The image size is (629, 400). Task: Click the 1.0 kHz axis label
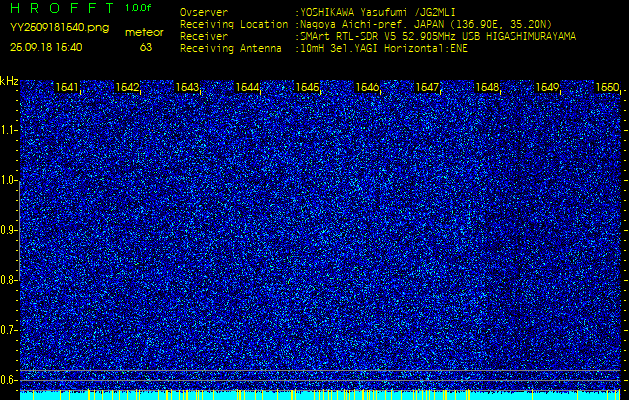click(x=8, y=180)
